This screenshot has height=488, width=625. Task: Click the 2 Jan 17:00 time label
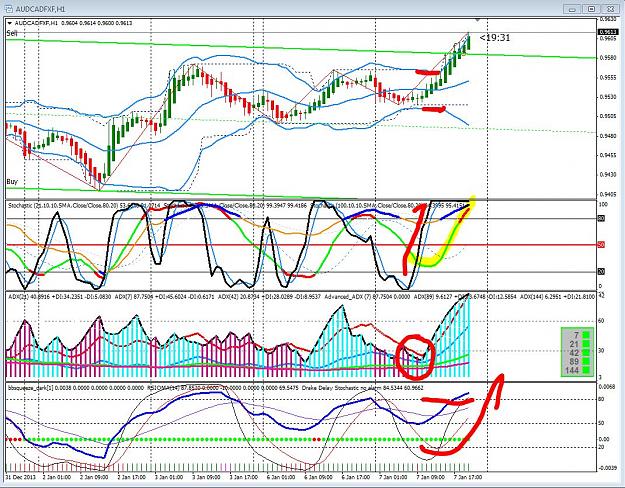130,477
